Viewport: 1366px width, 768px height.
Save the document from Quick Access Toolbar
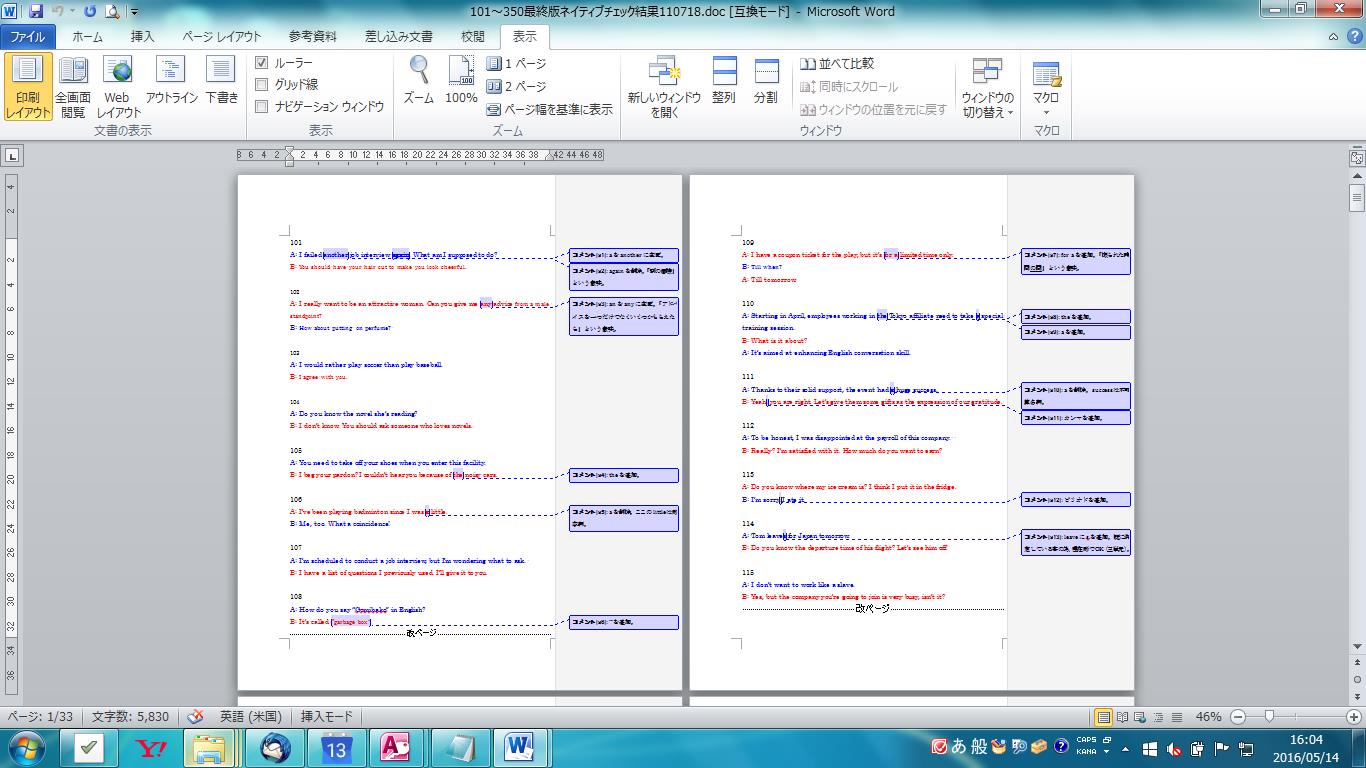point(36,12)
